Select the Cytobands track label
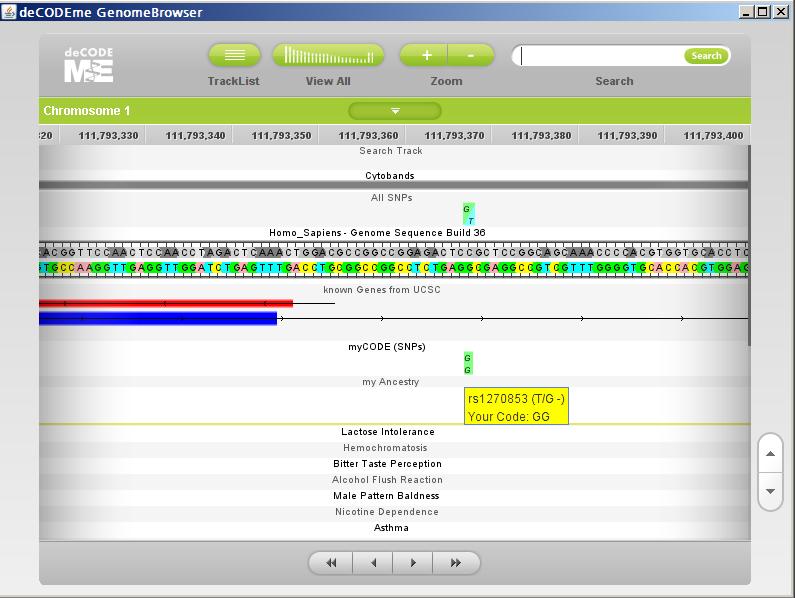795x598 pixels. click(390, 175)
